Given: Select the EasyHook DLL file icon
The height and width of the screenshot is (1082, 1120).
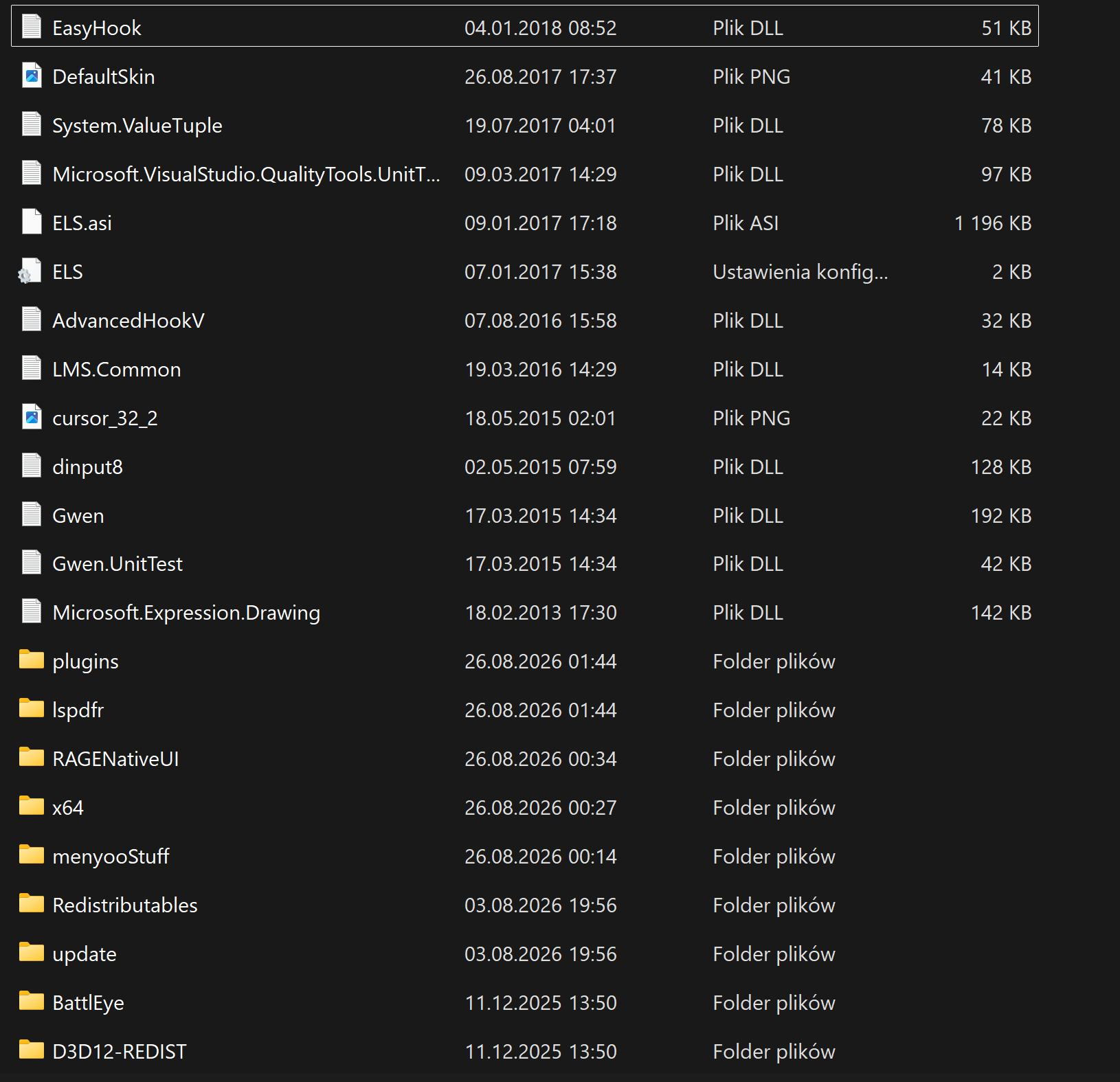Looking at the screenshot, I should [x=32, y=27].
